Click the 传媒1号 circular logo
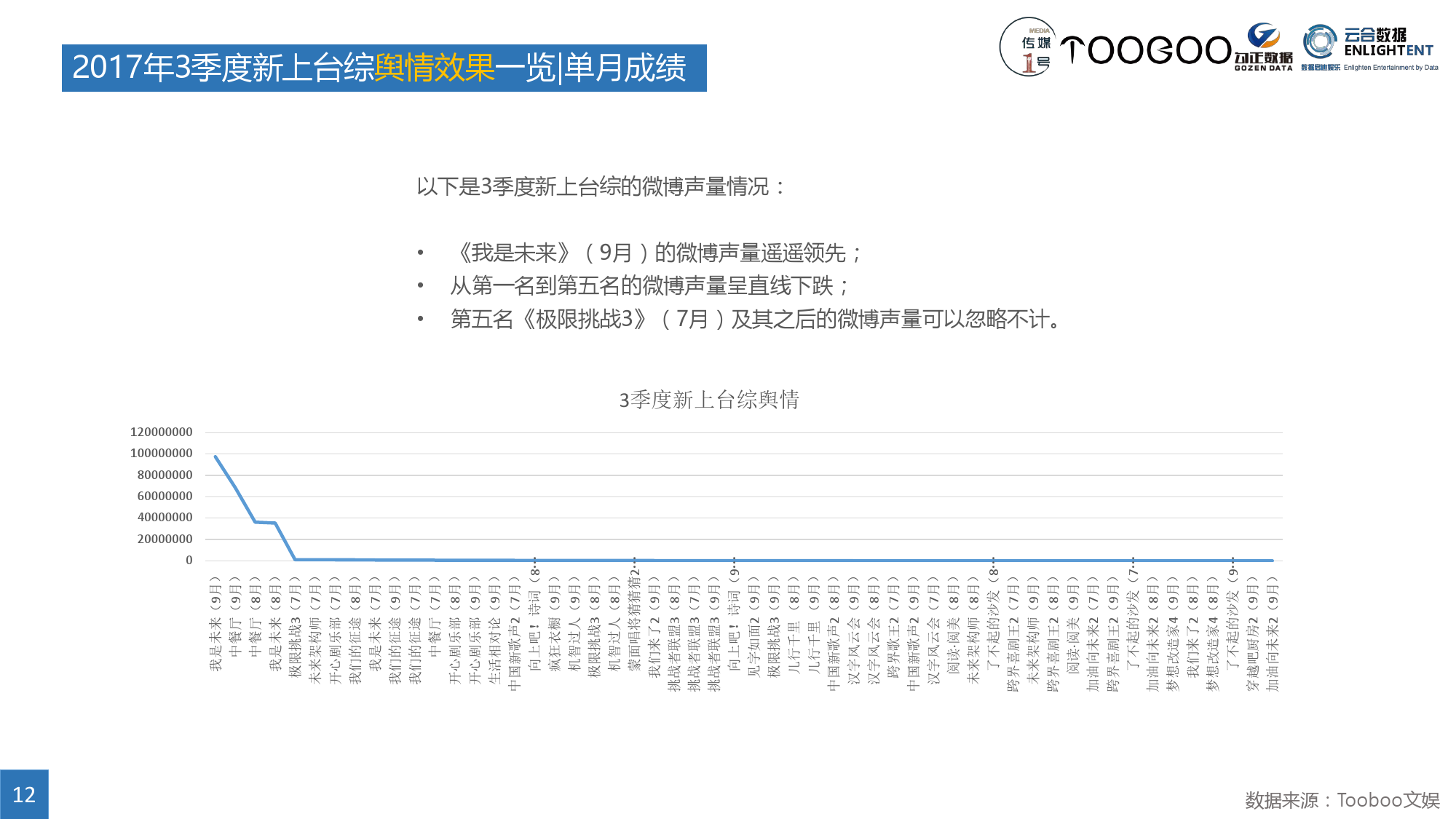1456x819 pixels. (1029, 47)
